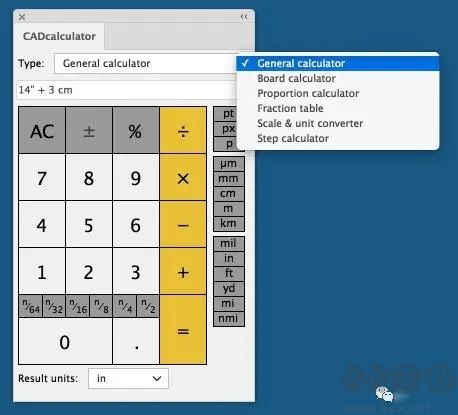Image resolution: width=458 pixels, height=415 pixels.
Task: Click the multiply × operator key
Action: [183, 177]
